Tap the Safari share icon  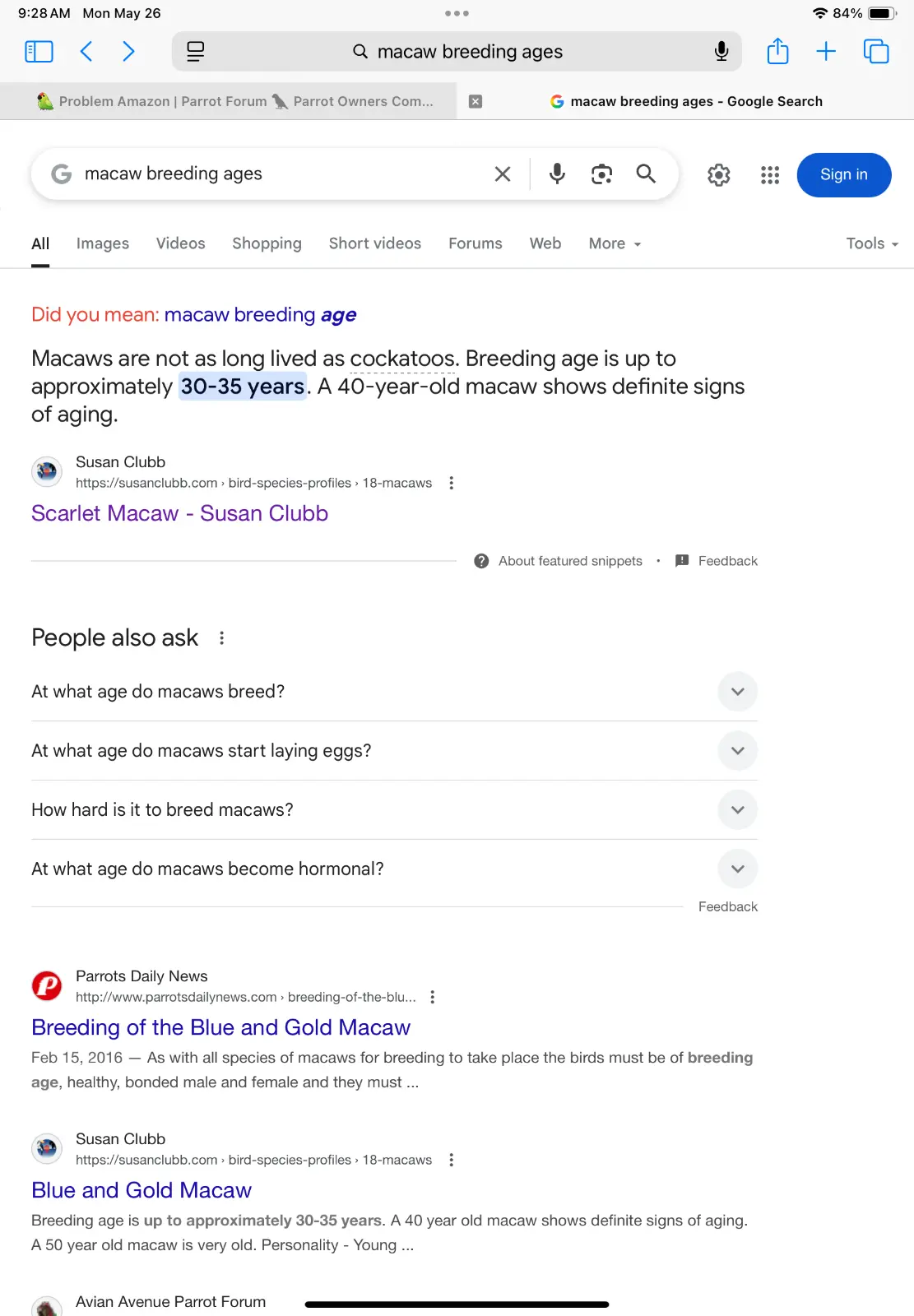point(777,52)
